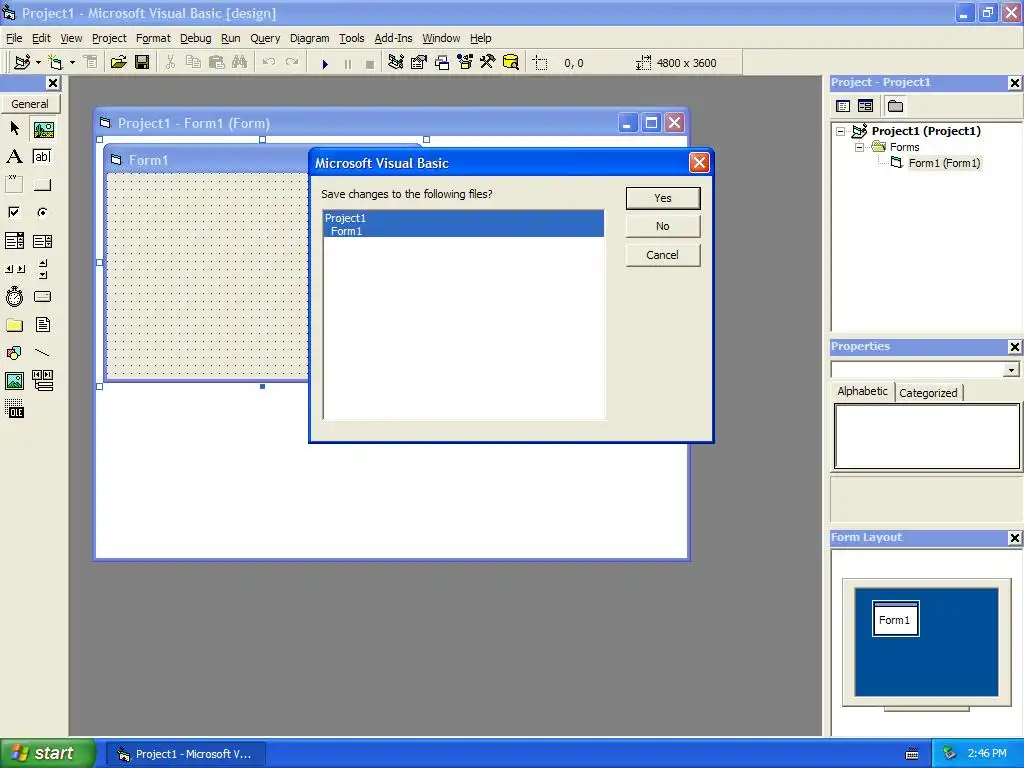The height and width of the screenshot is (768, 1024).
Task: Select the FileListBox control tool
Action: (43, 325)
